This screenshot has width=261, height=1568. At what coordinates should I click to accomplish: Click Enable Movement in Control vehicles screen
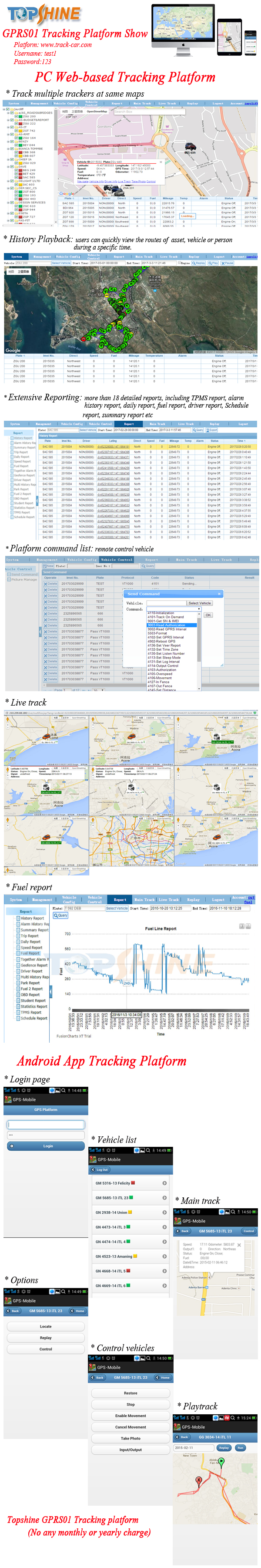click(x=130, y=1416)
